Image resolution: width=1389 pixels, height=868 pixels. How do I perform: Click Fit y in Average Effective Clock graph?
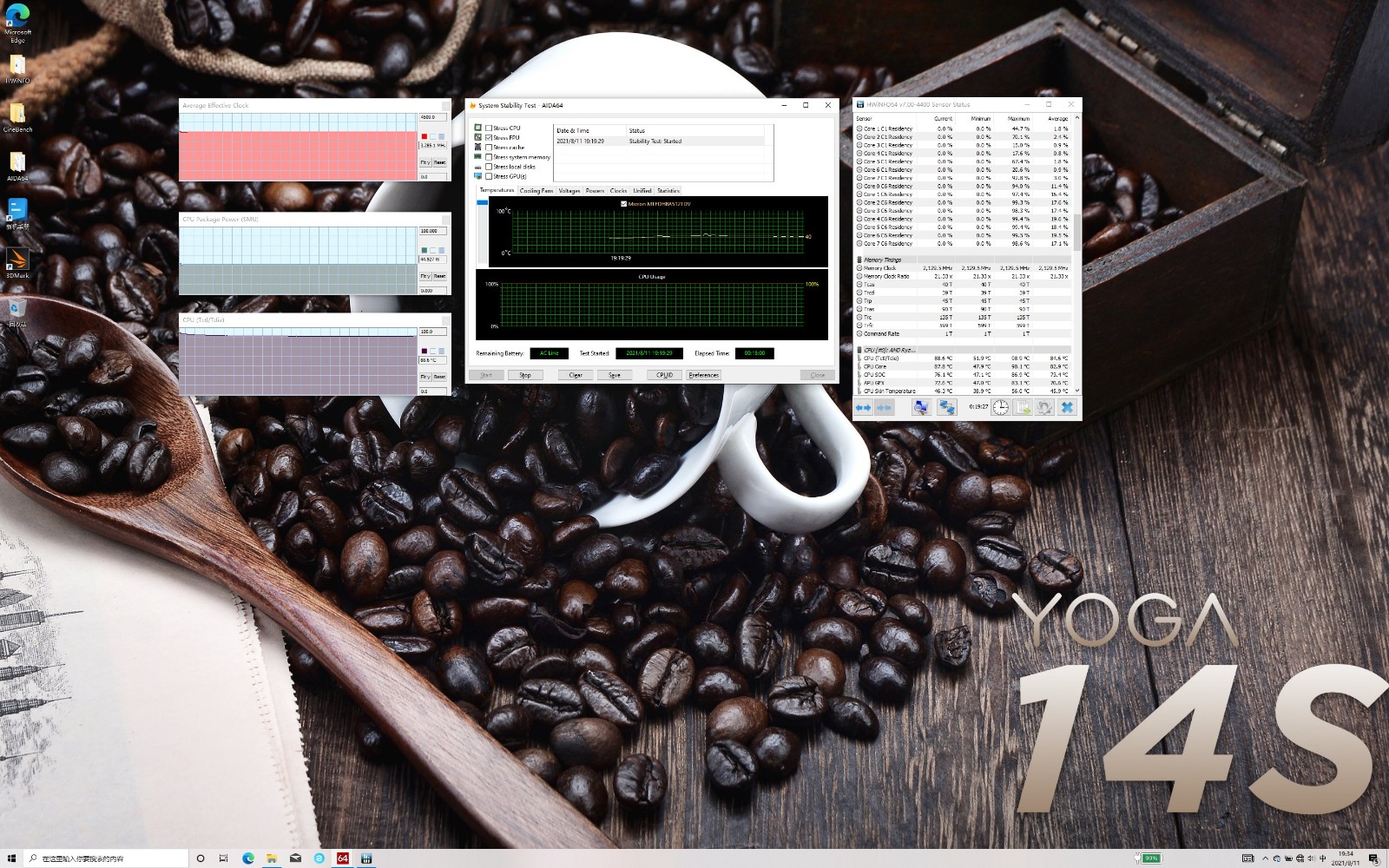[425, 162]
